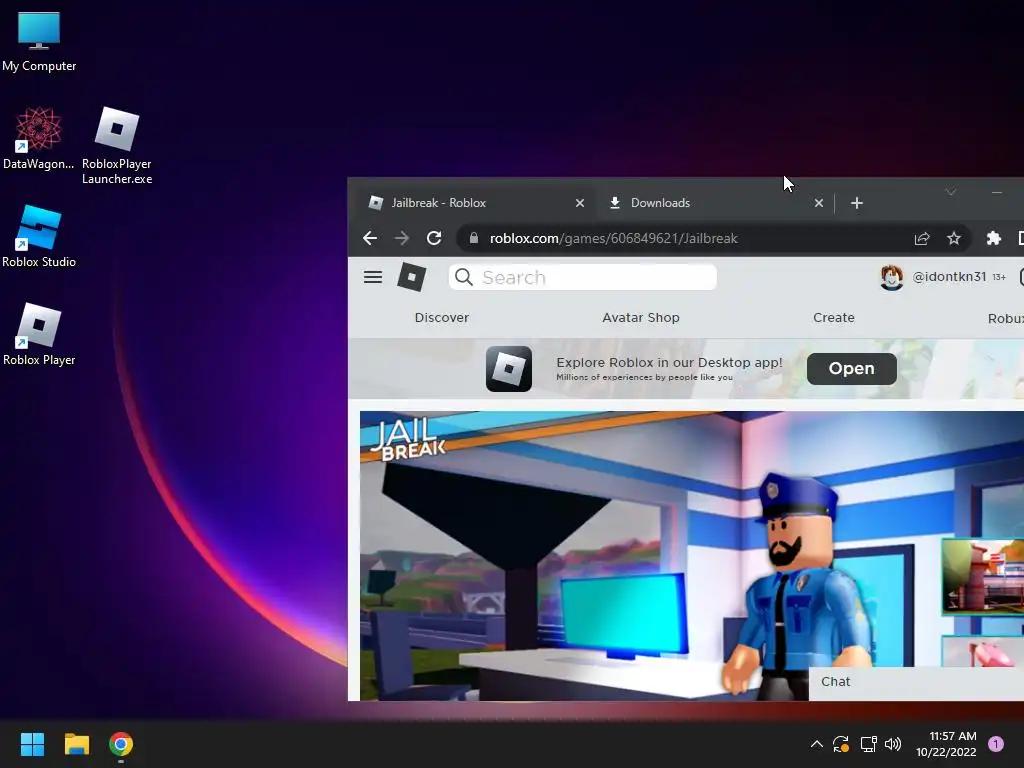1024x768 pixels.
Task: Click Open in the Desktop app banner
Action: 852,369
